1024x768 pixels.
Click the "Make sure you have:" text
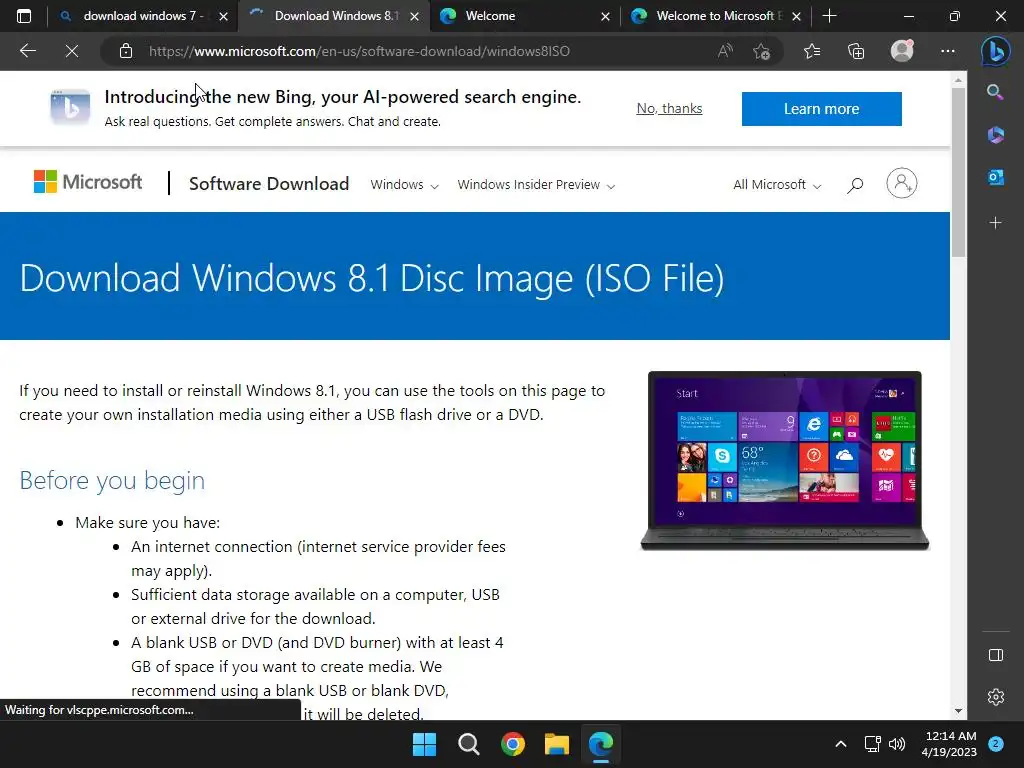pyautogui.click(x=148, y=522)
